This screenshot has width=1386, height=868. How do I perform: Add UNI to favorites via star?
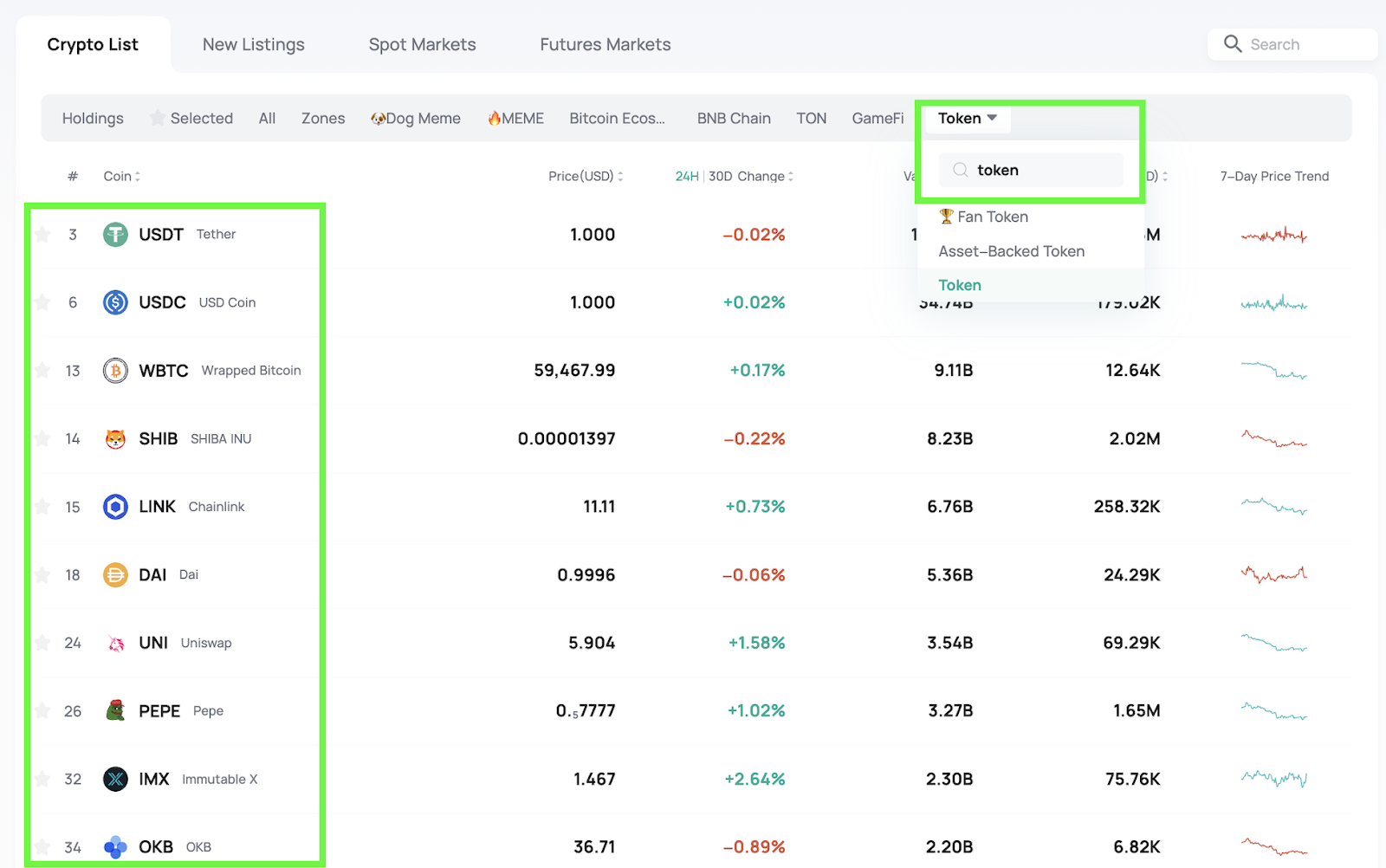point(42,642)
